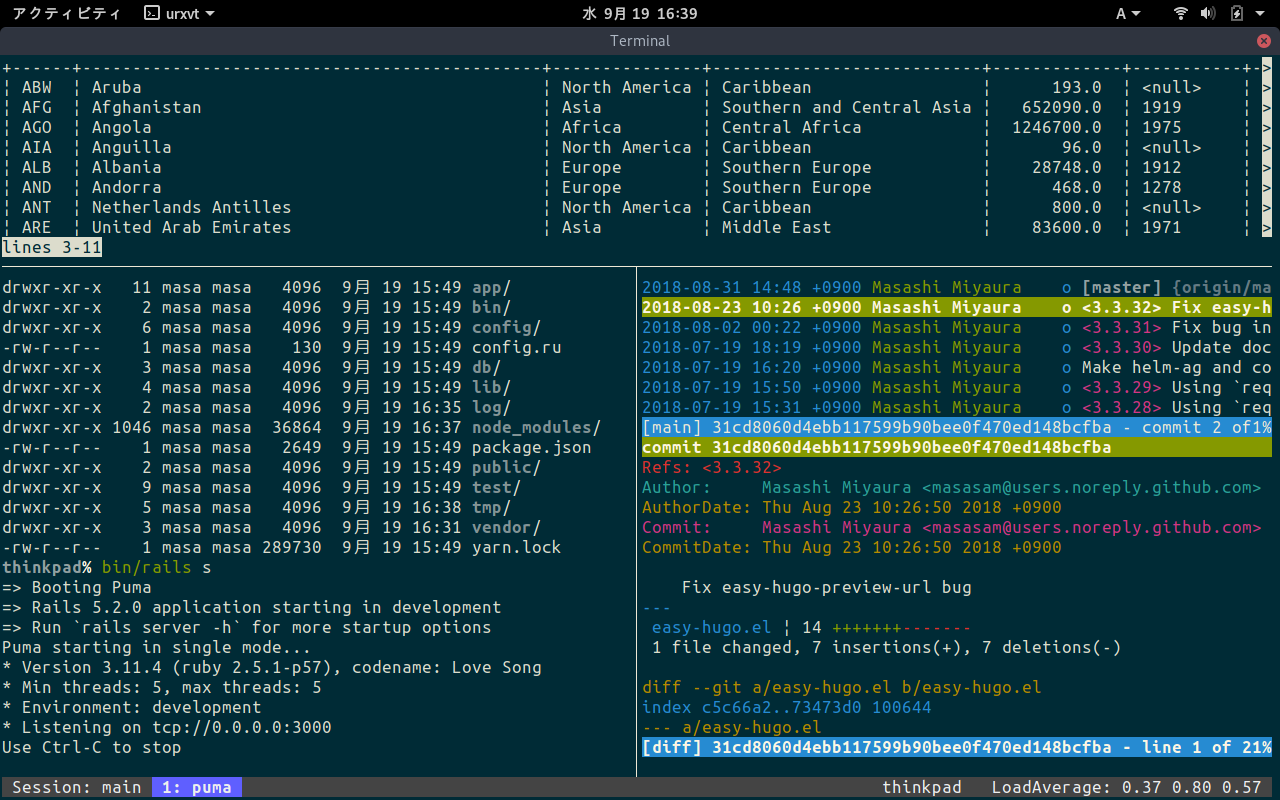1280x800 pixels.
Task: Open the input method A indicator
Action: tap(1128, 14)
